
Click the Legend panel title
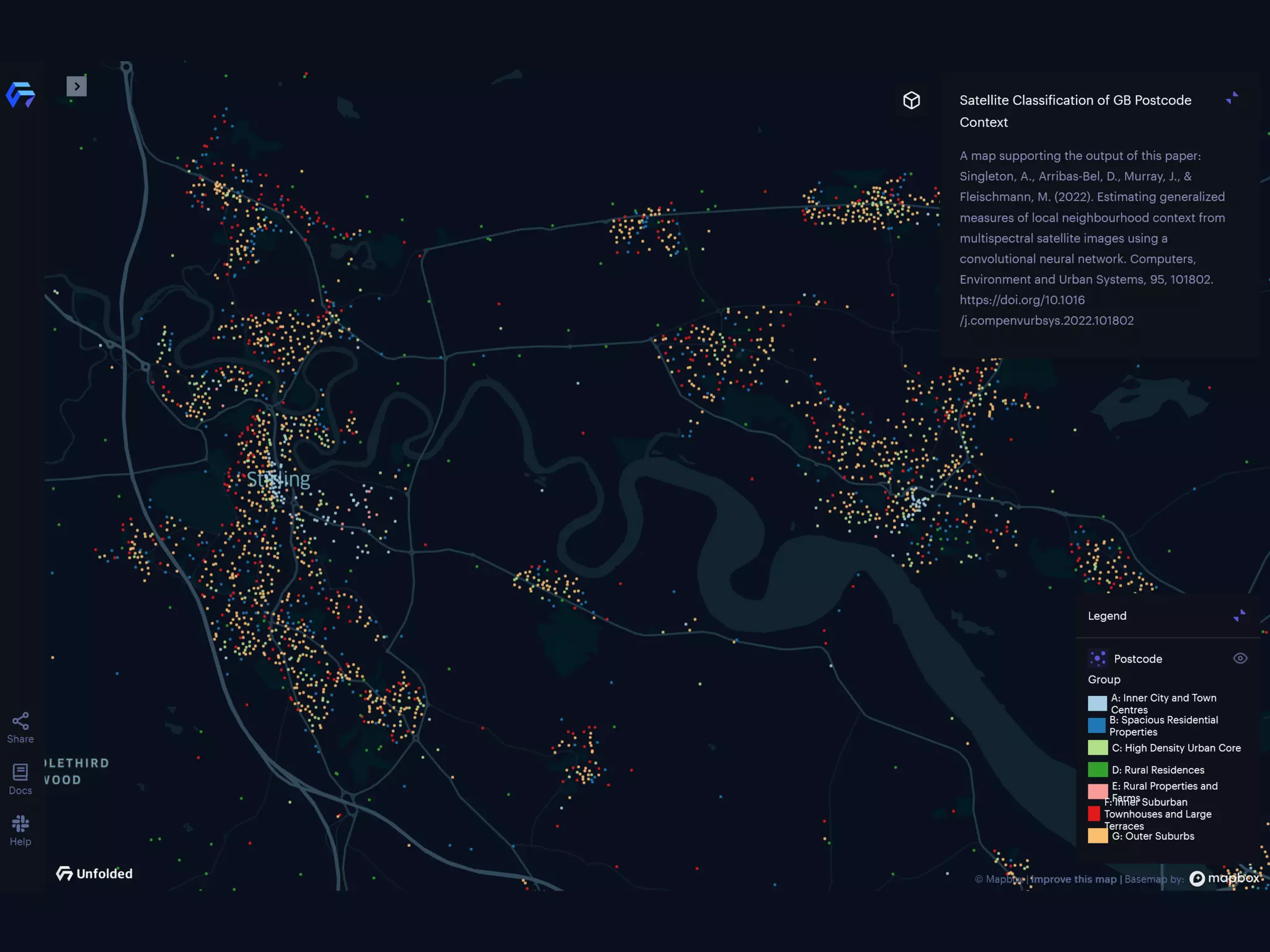click(x=1107, y=615)
